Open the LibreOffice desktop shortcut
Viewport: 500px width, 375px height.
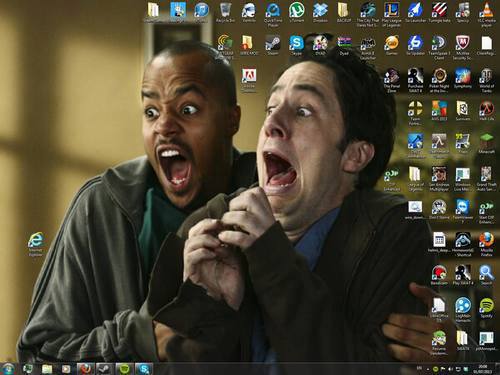pos(439,310)
